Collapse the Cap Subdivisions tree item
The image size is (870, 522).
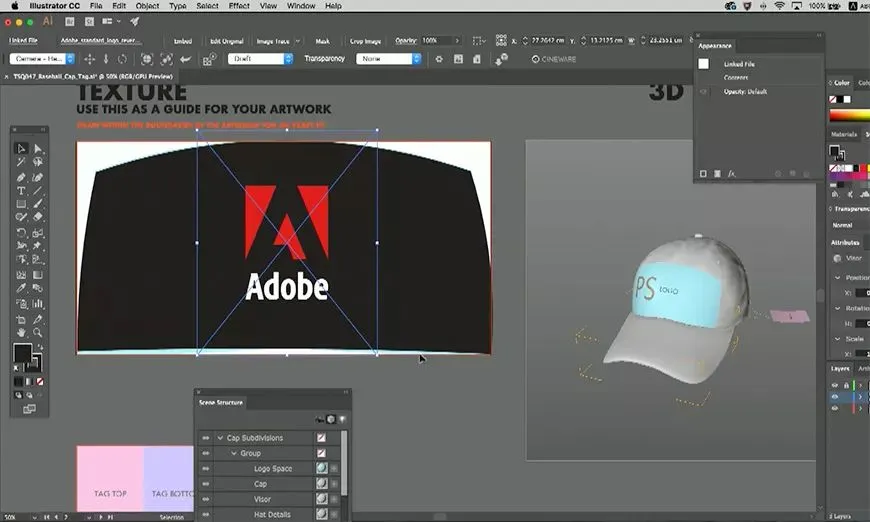click(220, 438)
